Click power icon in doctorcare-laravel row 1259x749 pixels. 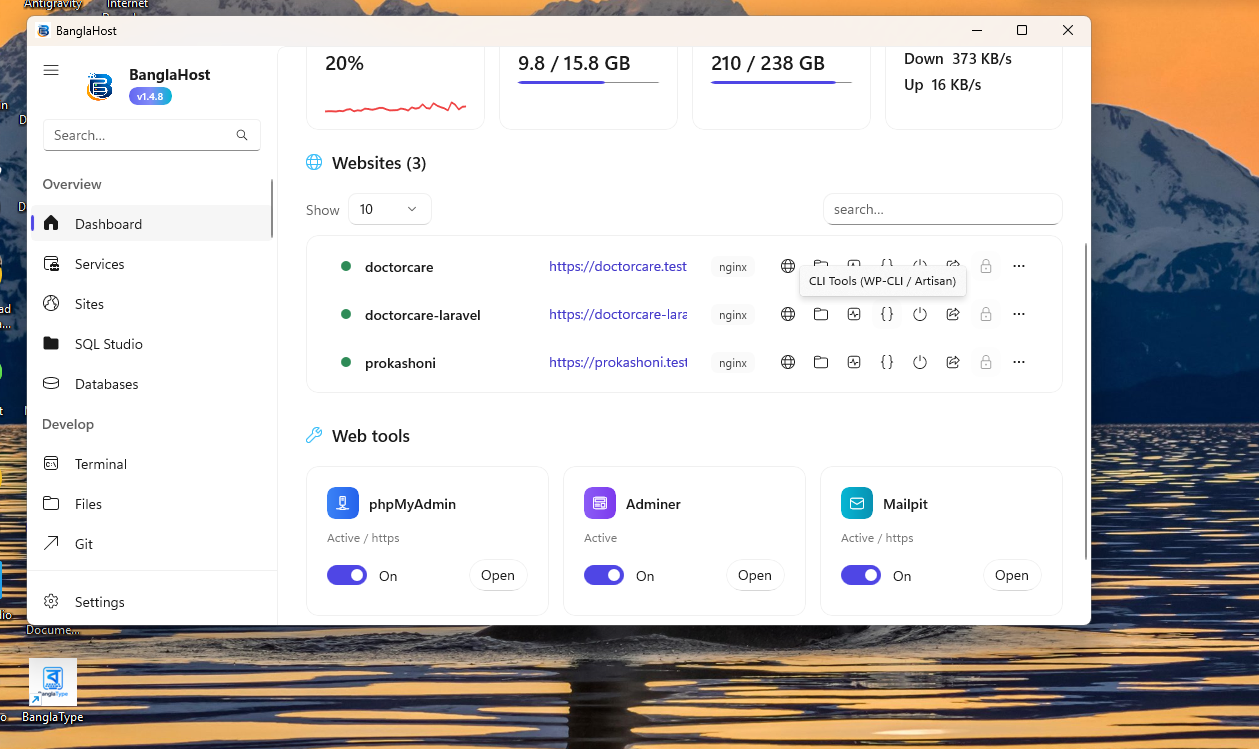coord(920,314)
